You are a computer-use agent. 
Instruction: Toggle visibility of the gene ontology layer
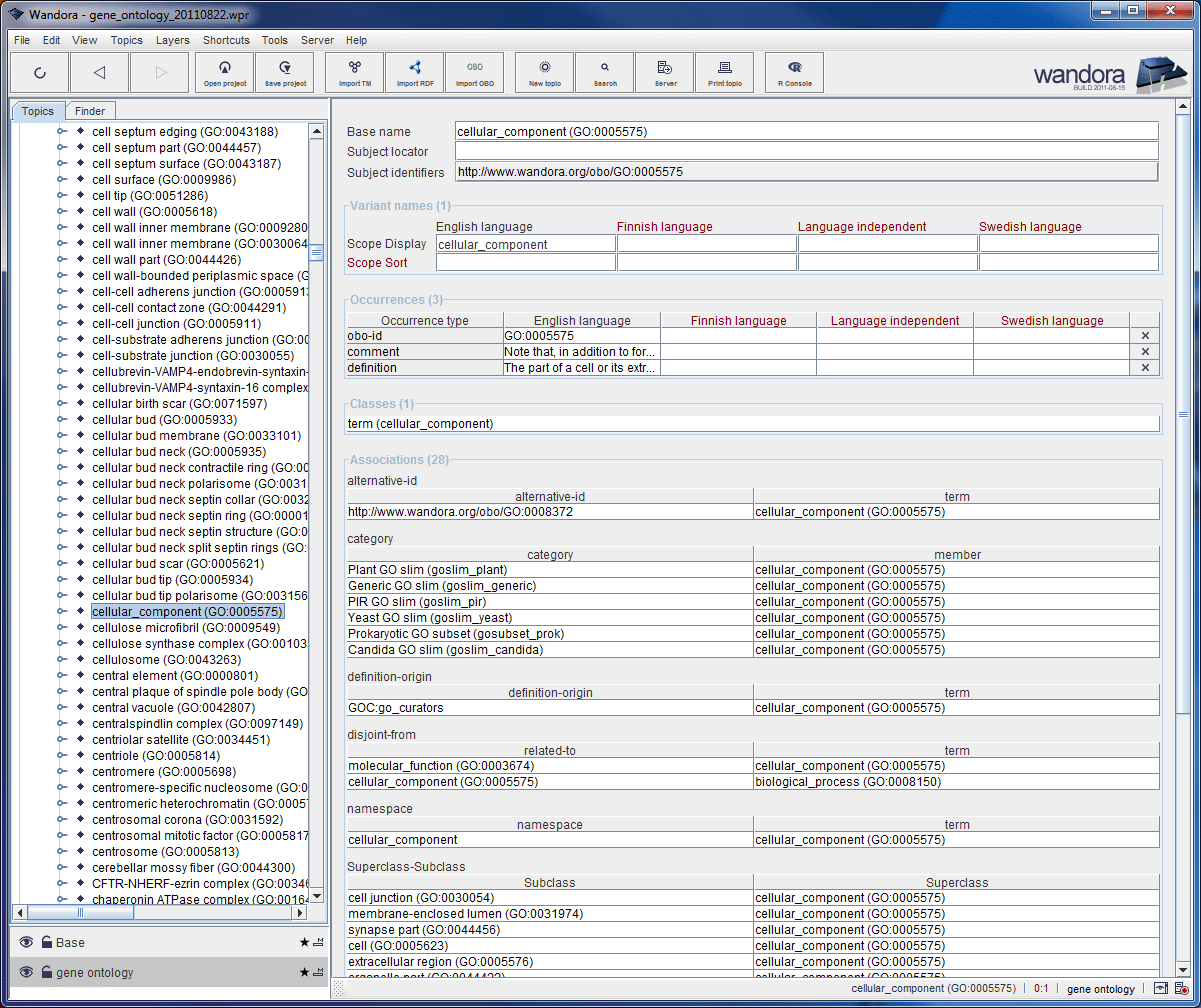pyautogui.click(x=25, y=972)
